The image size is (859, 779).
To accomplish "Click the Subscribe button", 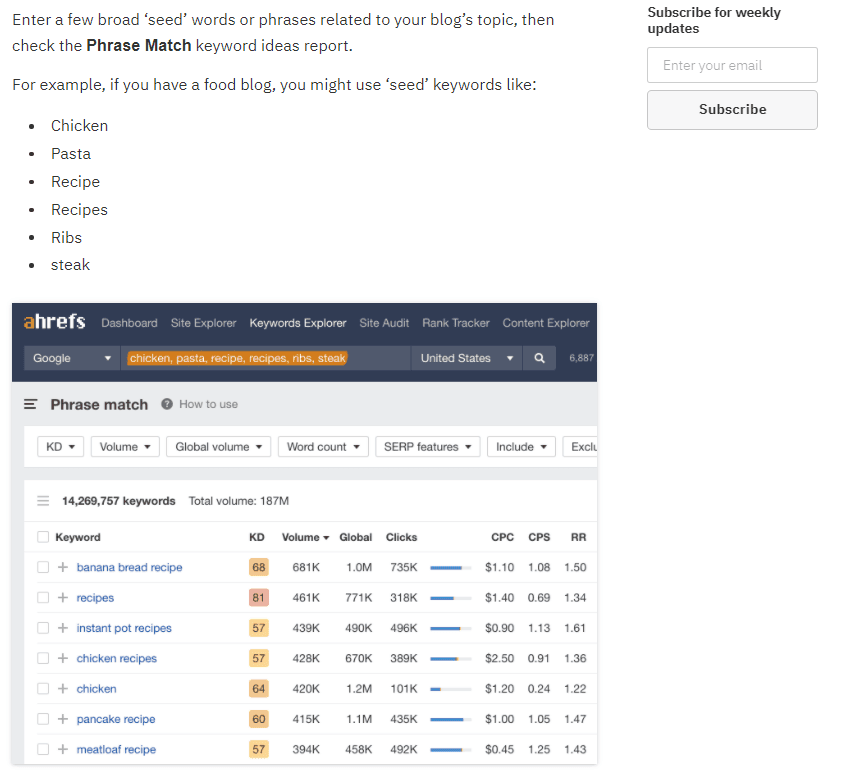I will coord(732,109).
